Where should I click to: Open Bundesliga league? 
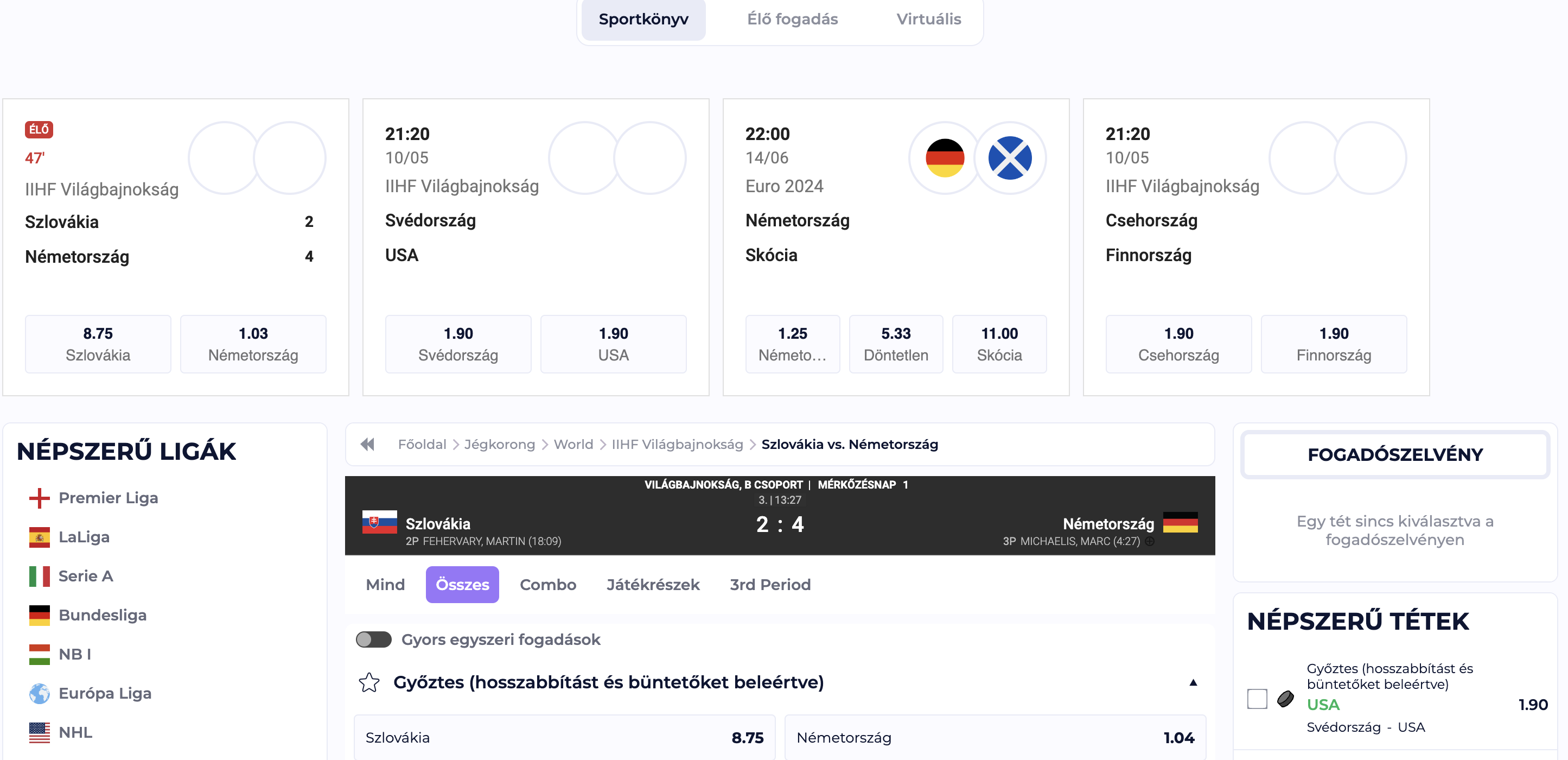(102, 615)
